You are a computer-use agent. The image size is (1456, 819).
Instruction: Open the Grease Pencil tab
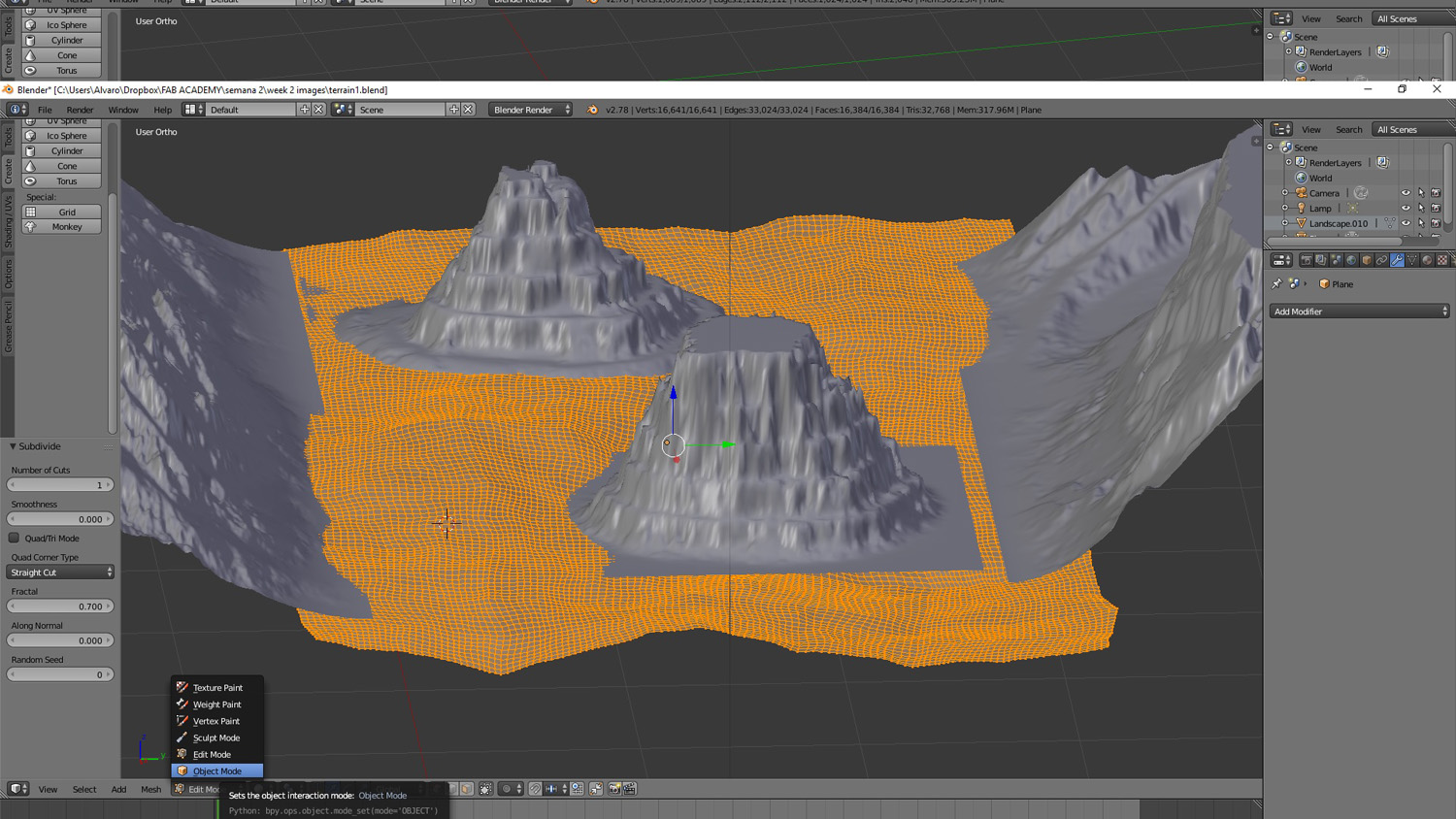pyautogui.click(x=8, y=326)
